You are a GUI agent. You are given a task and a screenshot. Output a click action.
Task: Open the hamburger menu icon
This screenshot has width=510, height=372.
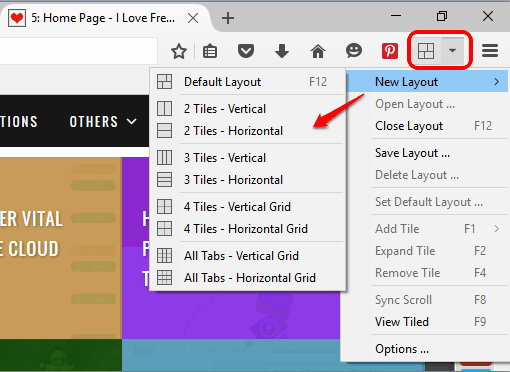490,51
